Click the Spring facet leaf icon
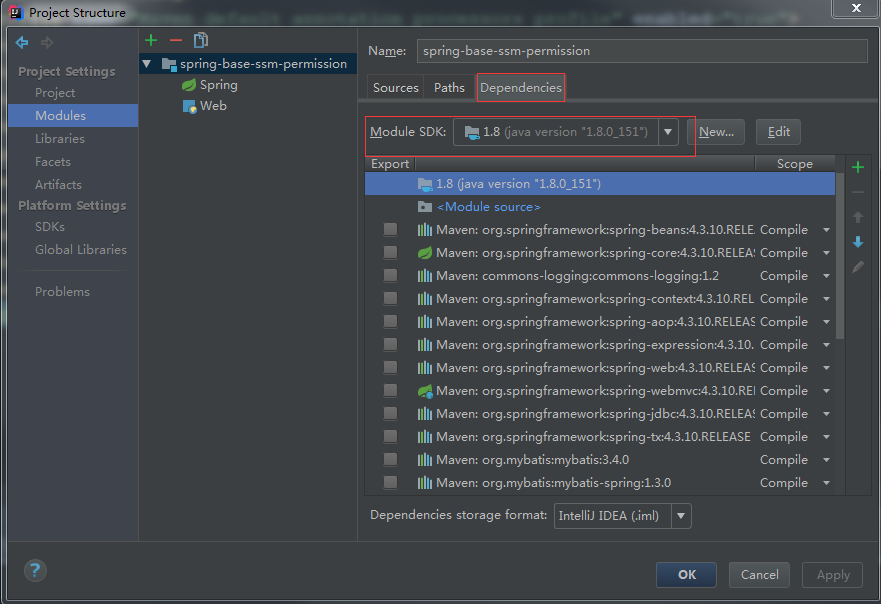The width and height of the screenshot is (881, 604). click(189, 85)
